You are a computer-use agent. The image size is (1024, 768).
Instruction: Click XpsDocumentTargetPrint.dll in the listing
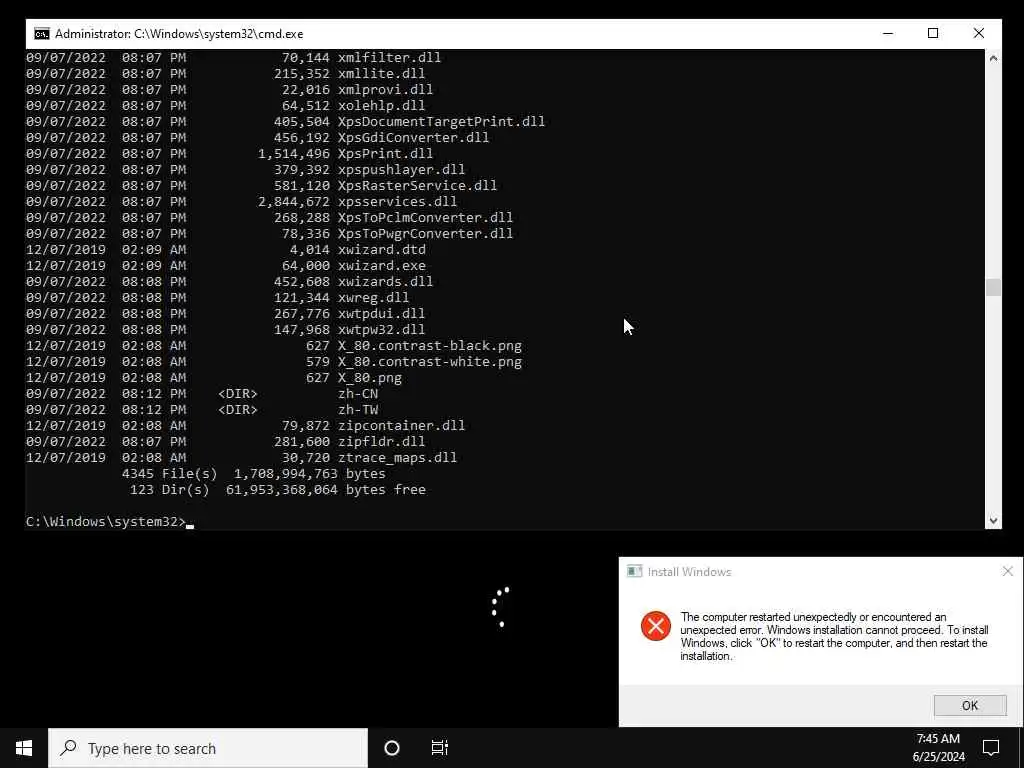point(441,121)
